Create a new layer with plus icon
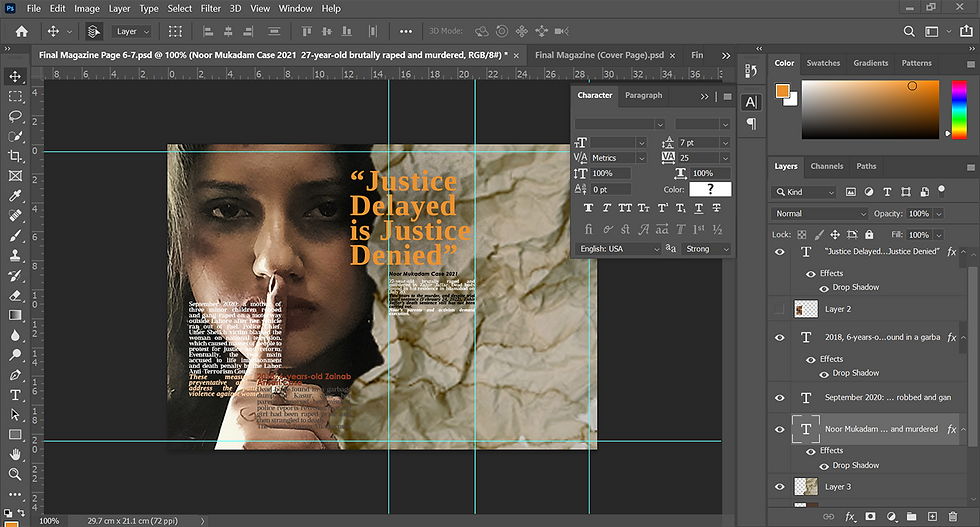 coord(931,517)
